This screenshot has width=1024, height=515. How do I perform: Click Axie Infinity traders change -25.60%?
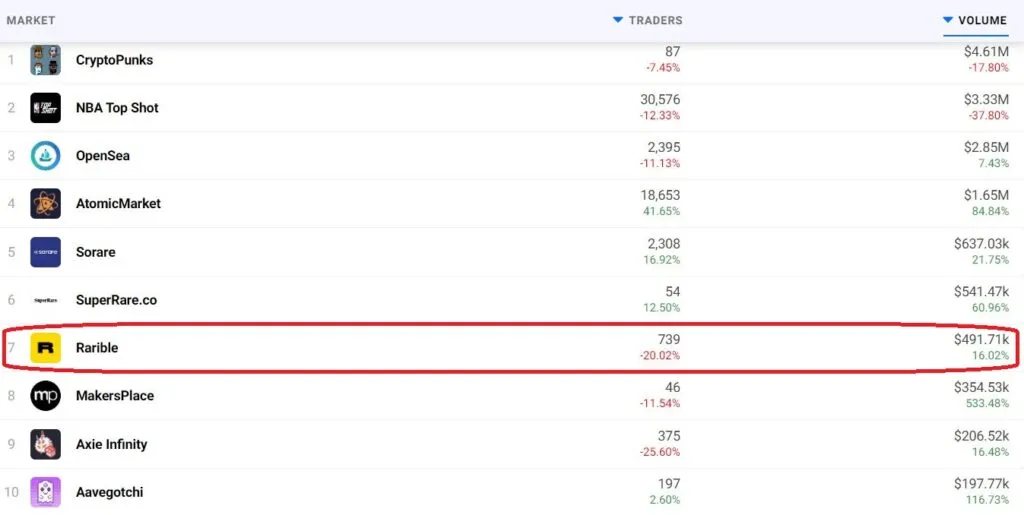660,452
